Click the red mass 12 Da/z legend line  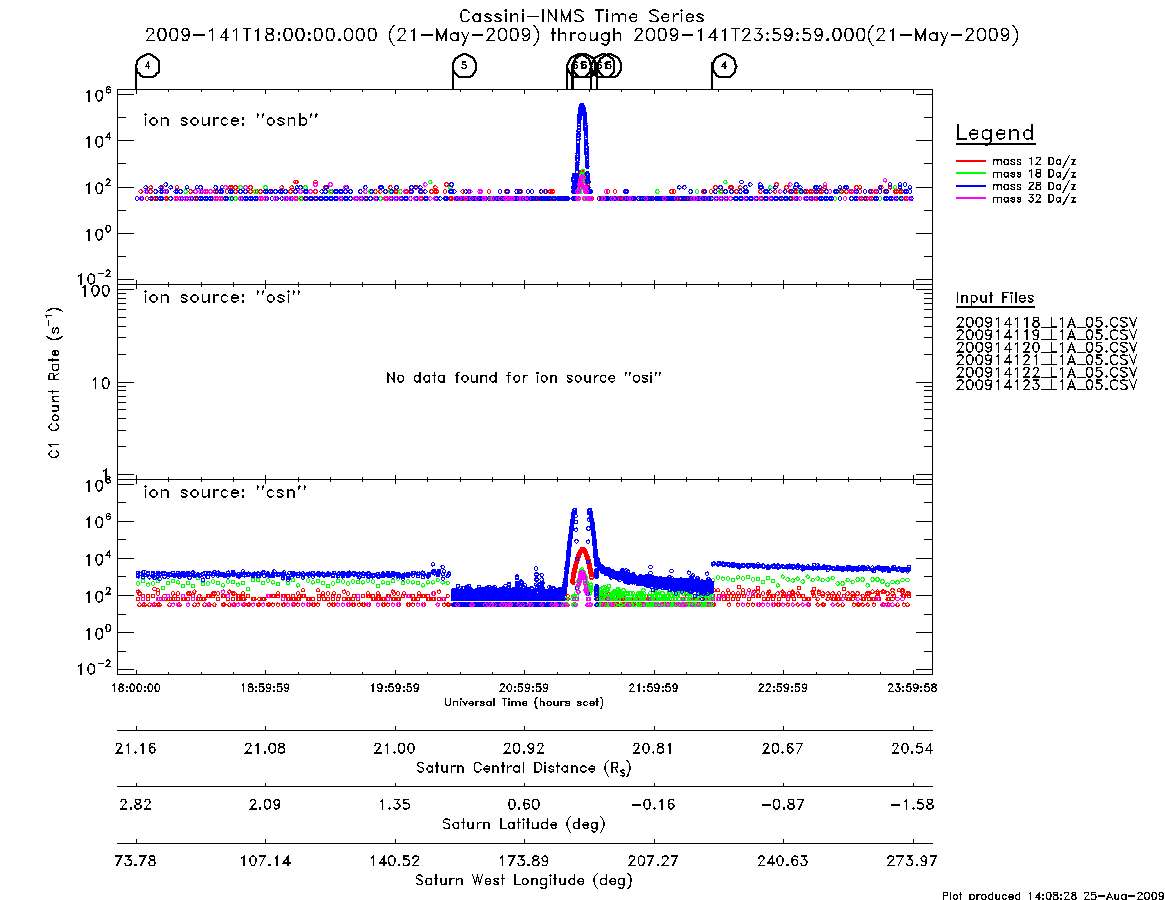(970, 161)
